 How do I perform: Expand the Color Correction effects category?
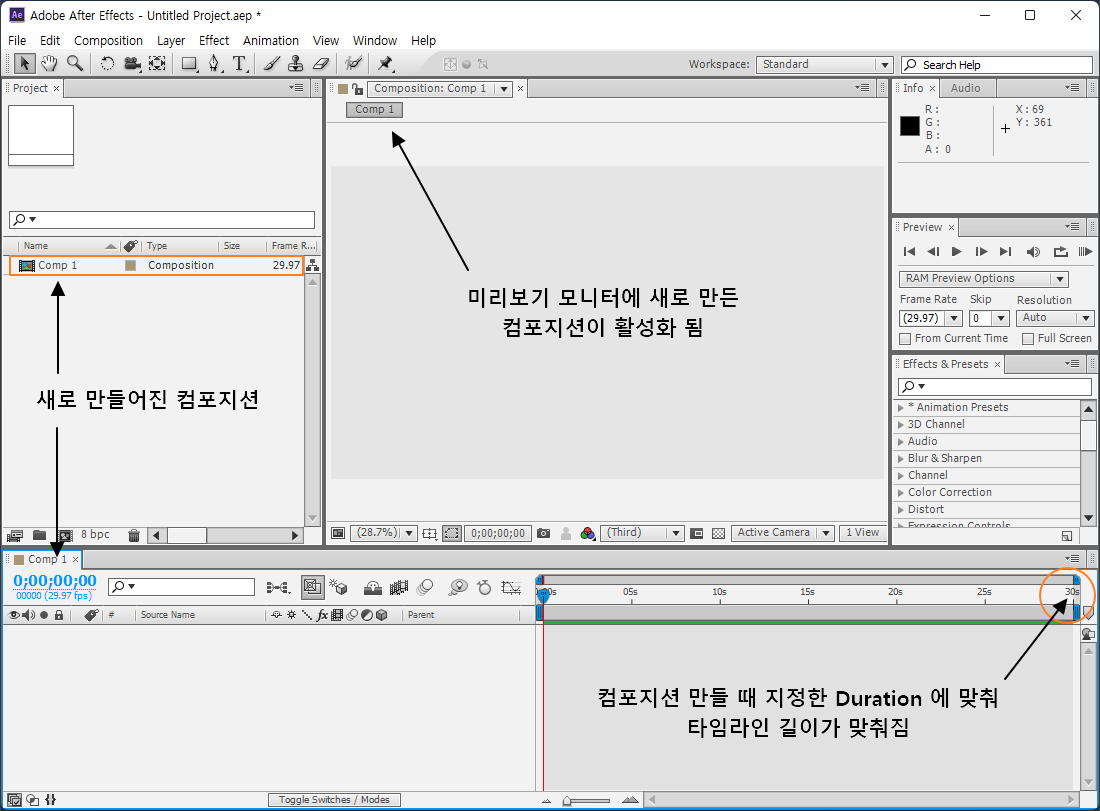click(x=901, y=492)
